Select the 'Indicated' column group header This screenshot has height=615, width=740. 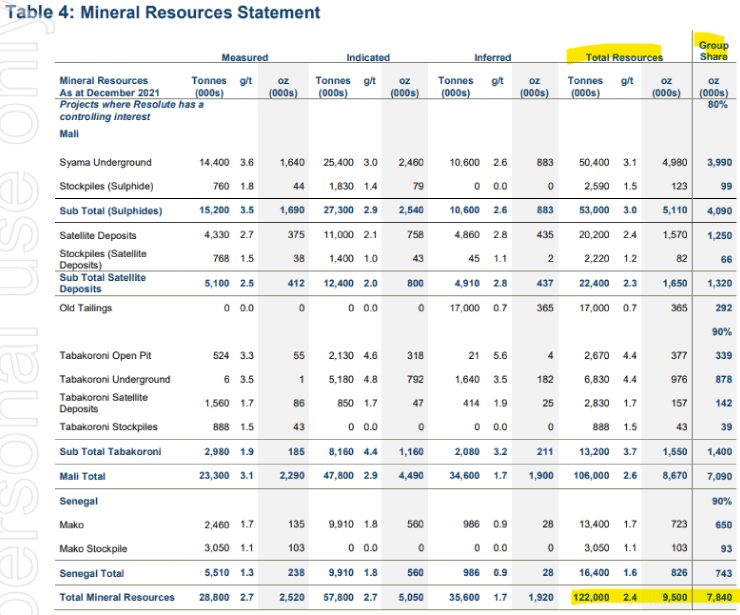(367, 58)
